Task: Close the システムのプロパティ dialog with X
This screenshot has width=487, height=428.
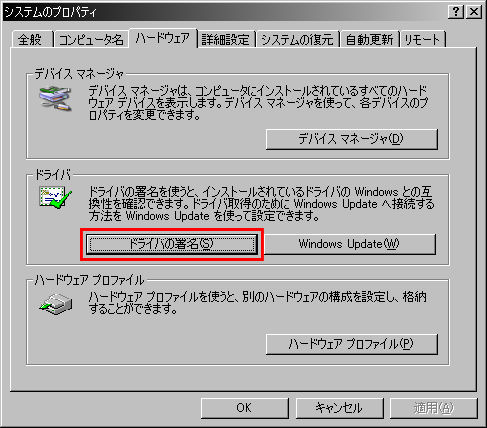Action: pos(473,12)
